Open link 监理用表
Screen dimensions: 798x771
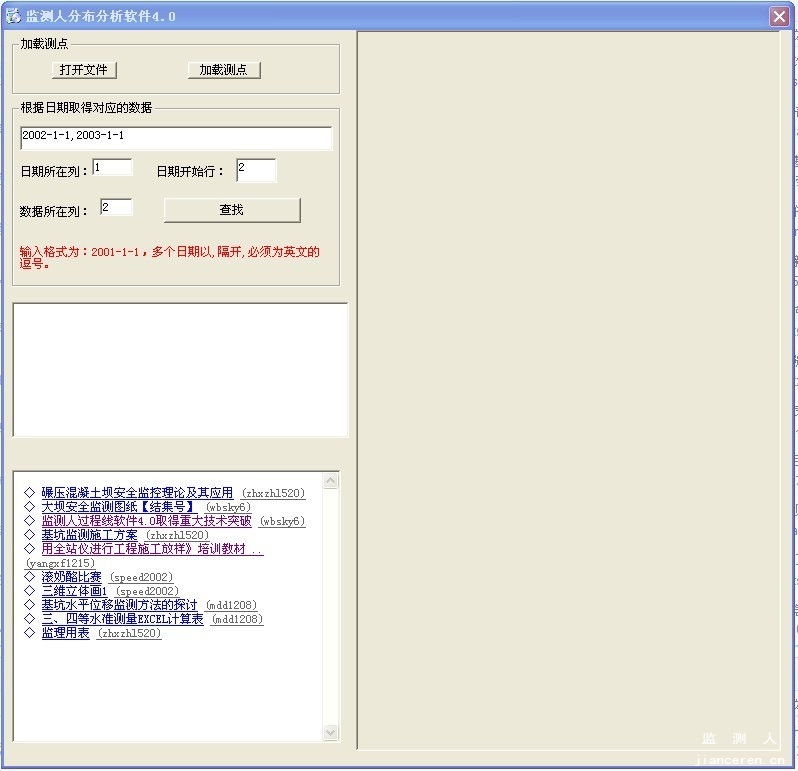click(66, 633)
